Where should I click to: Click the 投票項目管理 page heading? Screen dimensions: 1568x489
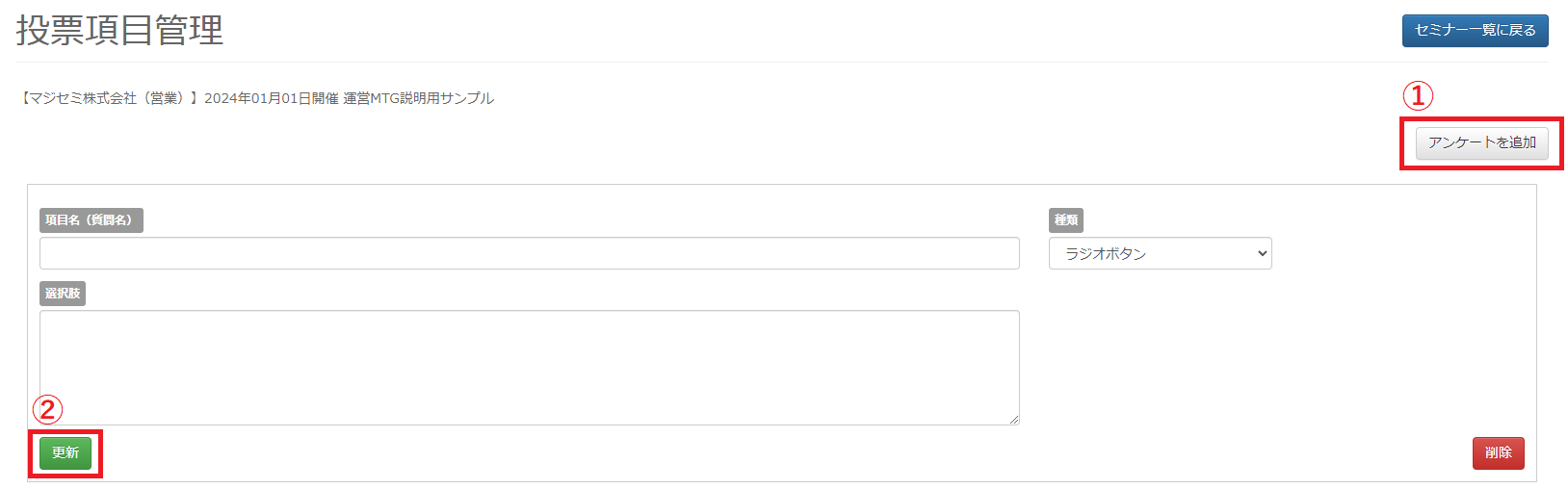[119, 31]
